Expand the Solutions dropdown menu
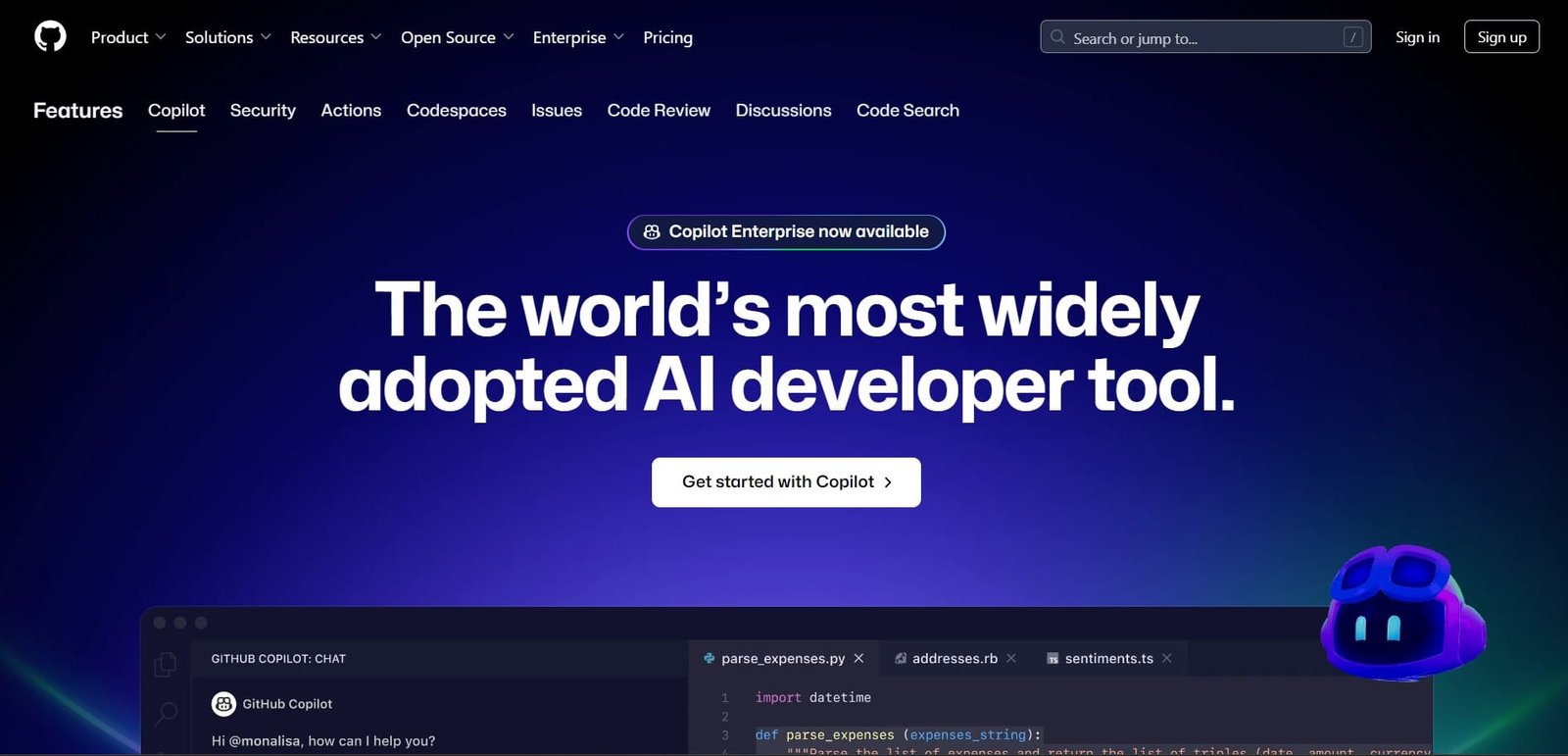The height and width of the screenshot is (756, 1568). [227, 37]
